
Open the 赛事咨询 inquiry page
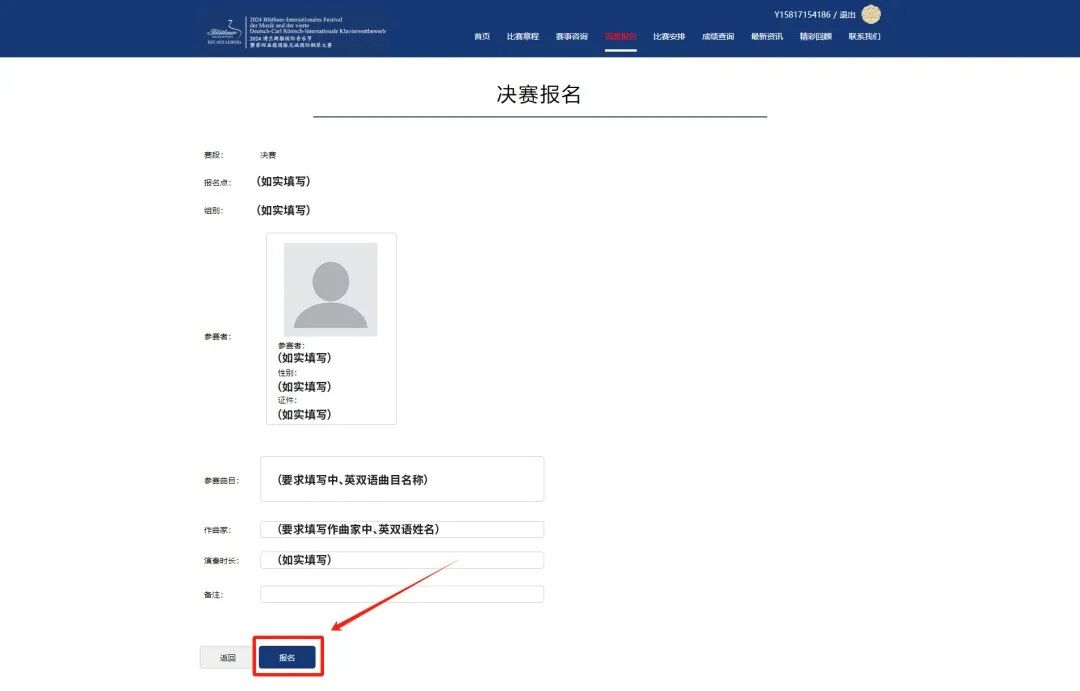coord(570,36)
